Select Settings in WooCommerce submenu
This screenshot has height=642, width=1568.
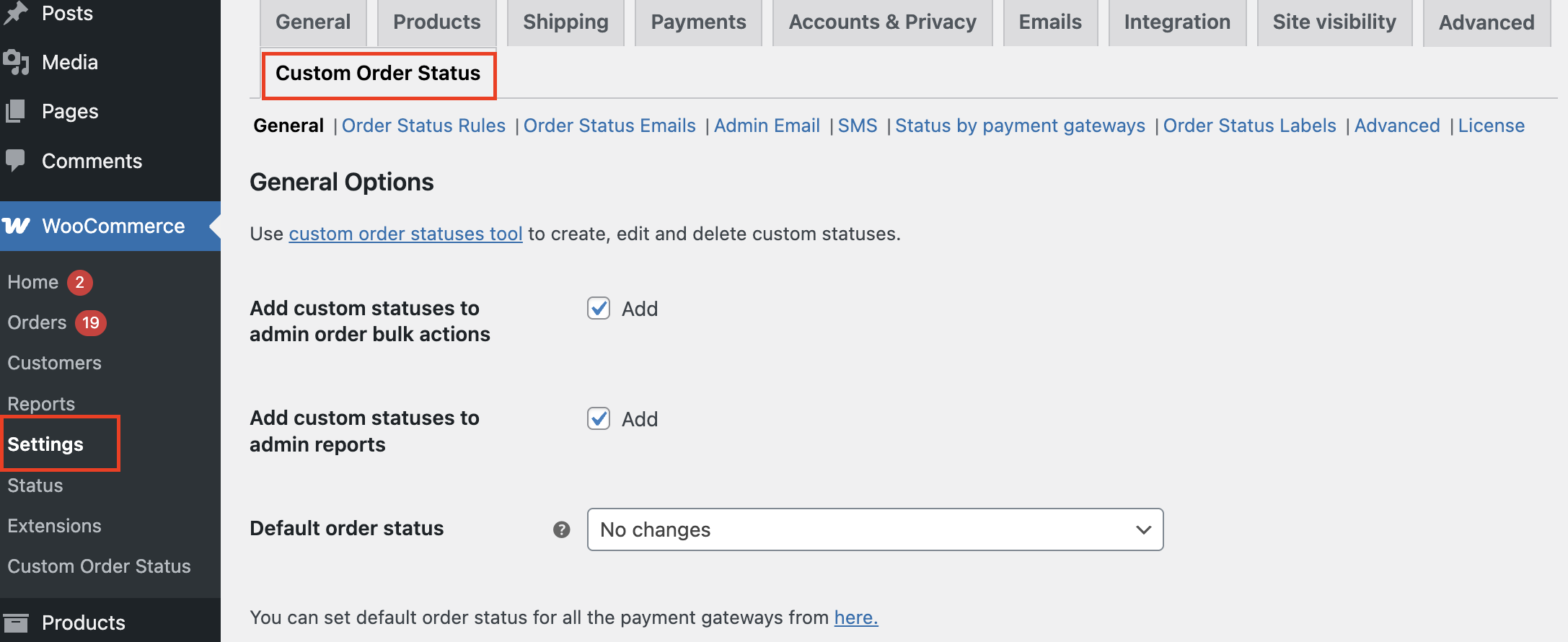pos(45,444)
